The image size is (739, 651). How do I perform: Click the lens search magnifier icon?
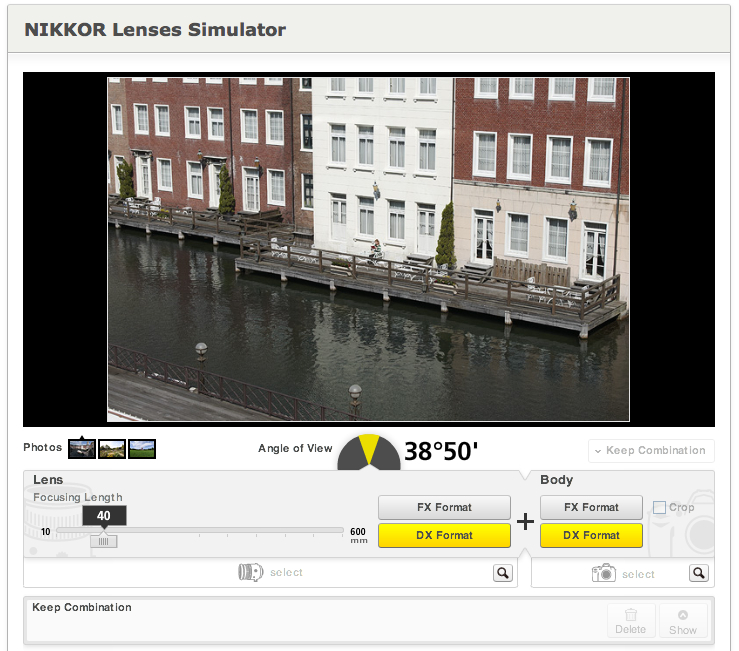(x=502, y=573)
